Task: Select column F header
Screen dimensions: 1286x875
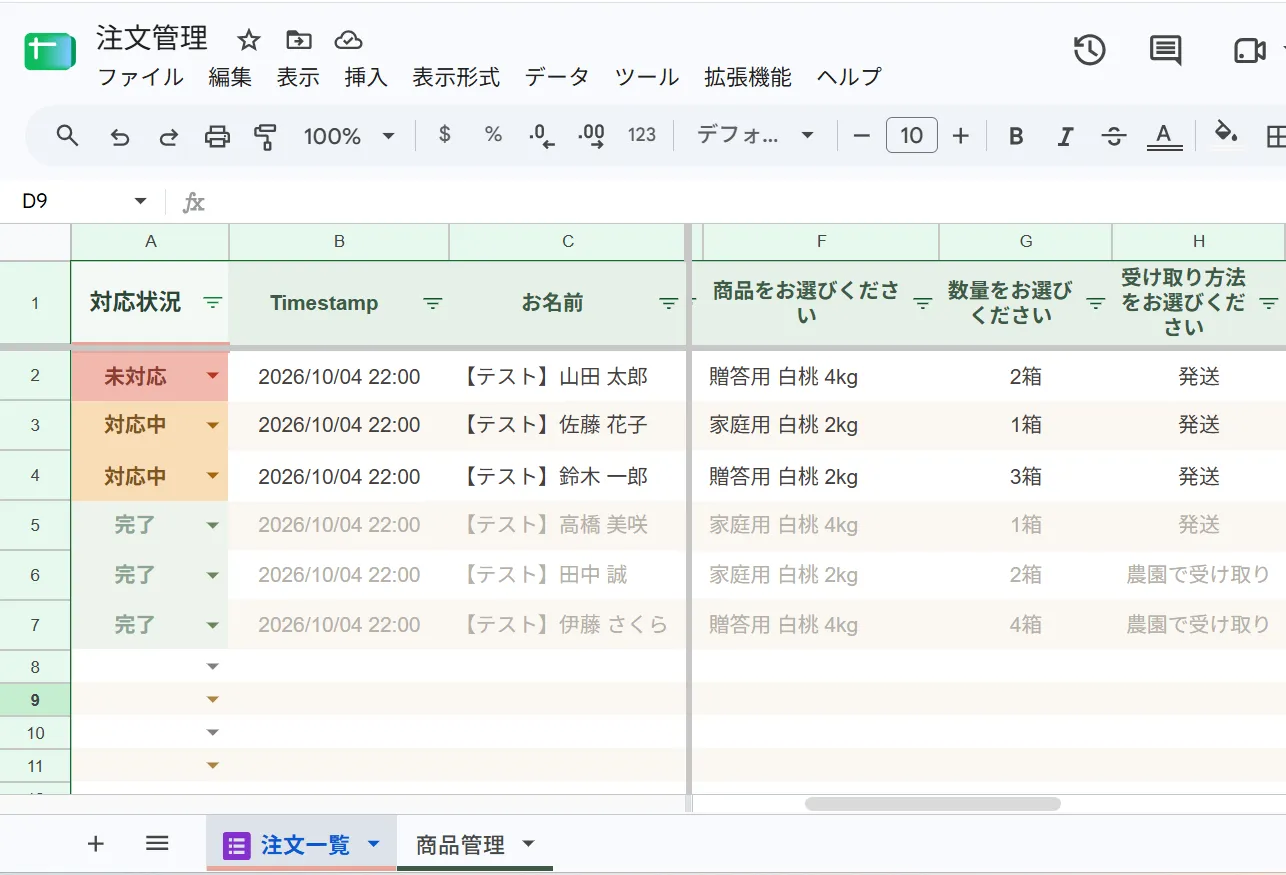Action: [x=821, y=241]
